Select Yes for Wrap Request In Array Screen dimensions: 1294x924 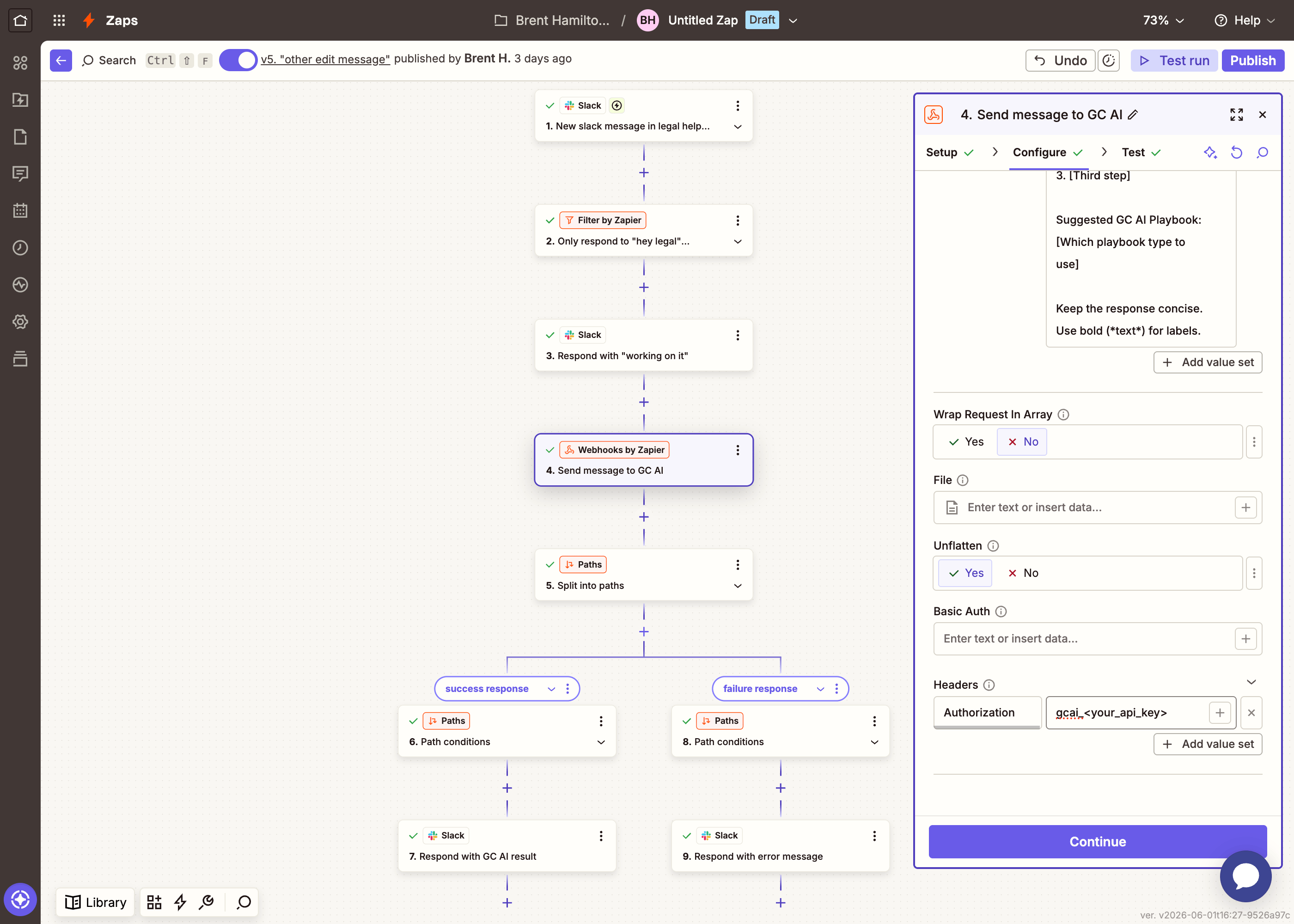[x=966, y=441]
